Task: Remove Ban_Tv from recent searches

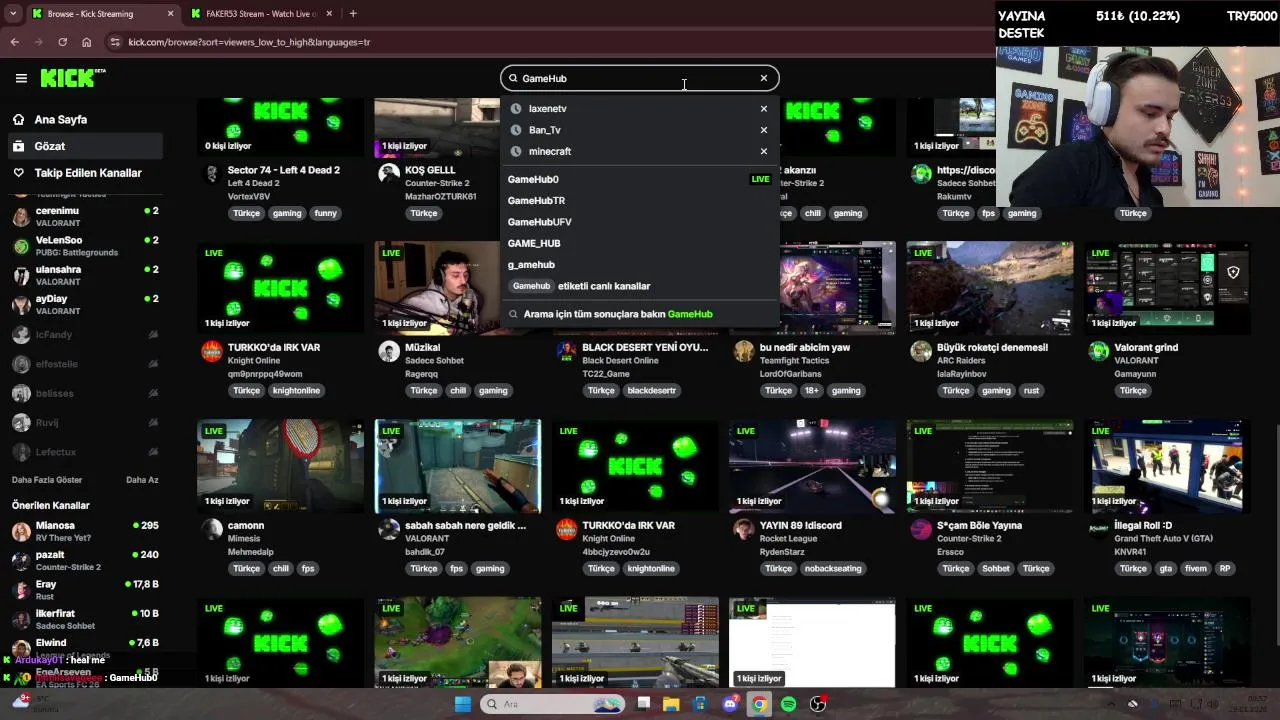Action: [764, 130]
